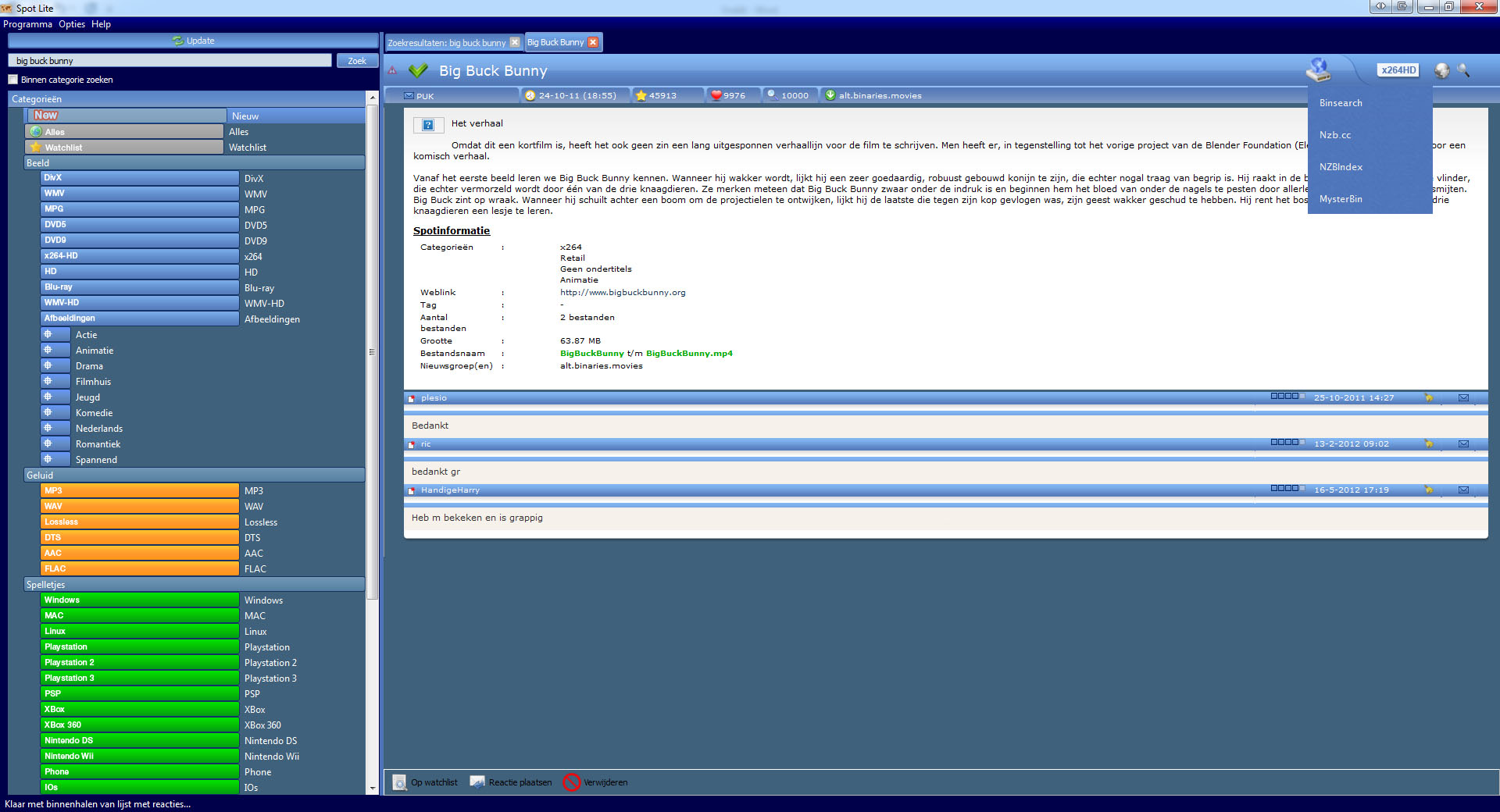Click the magnifier icon at the header's right end

click(x=1463, y=70)
